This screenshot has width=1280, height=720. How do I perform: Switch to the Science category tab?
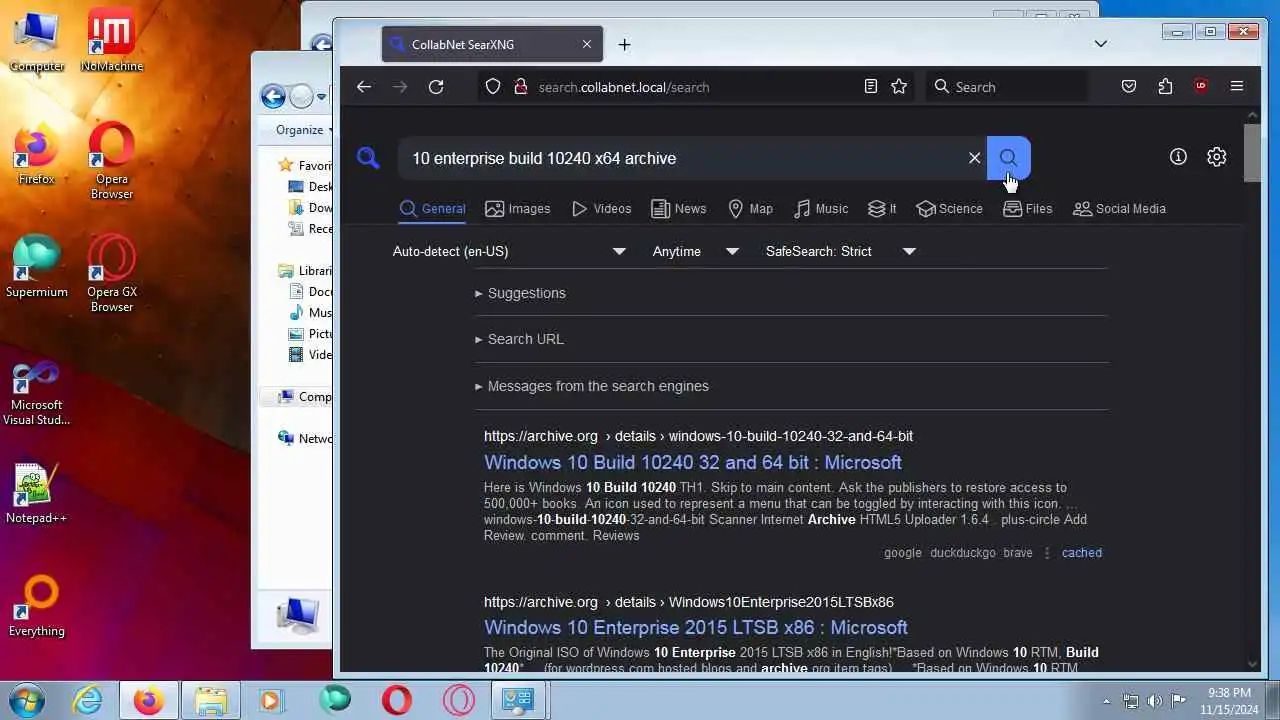click(x=950, y=209)
